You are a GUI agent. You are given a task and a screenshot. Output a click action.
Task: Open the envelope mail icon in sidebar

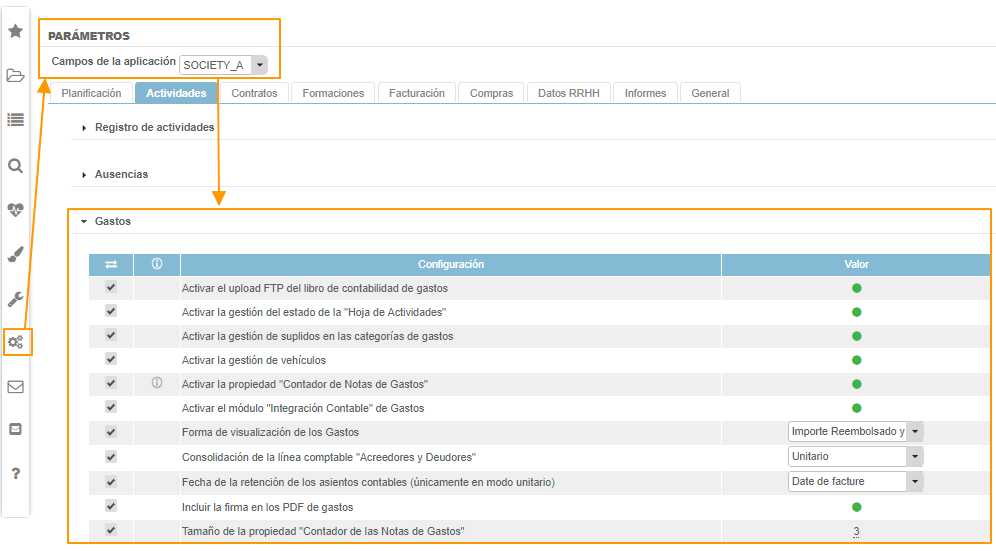(15, 387)
